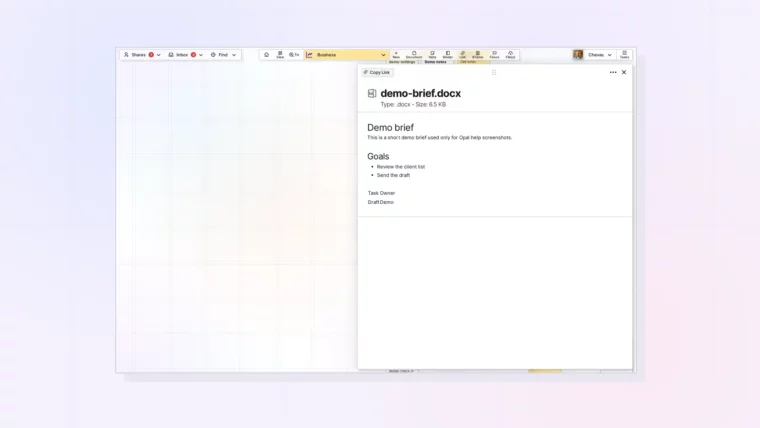Image resolution: width=760 pixels, height=428 pixels.
Task: Click the 1x zoom level icon
Action: tap(294, 55)
